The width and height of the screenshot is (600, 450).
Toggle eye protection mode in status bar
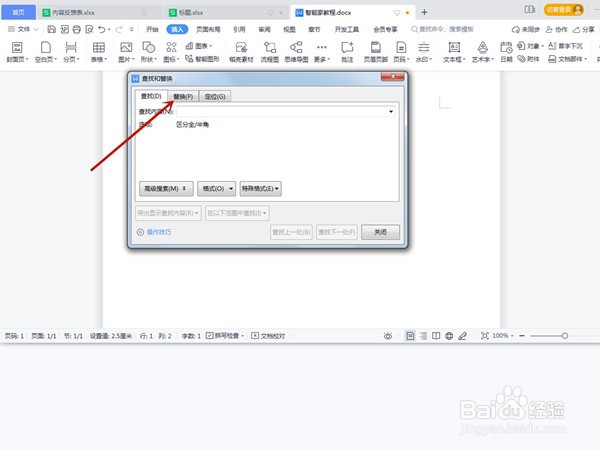(x=388, y=336)
